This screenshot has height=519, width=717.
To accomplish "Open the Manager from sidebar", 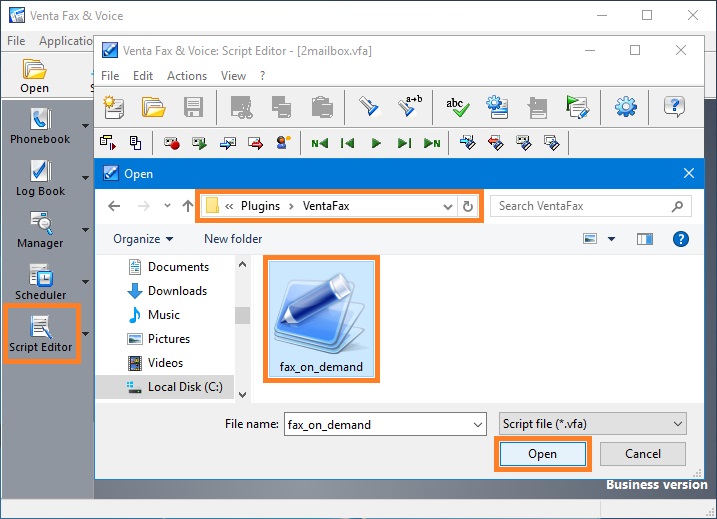I will tap(40, 230).
